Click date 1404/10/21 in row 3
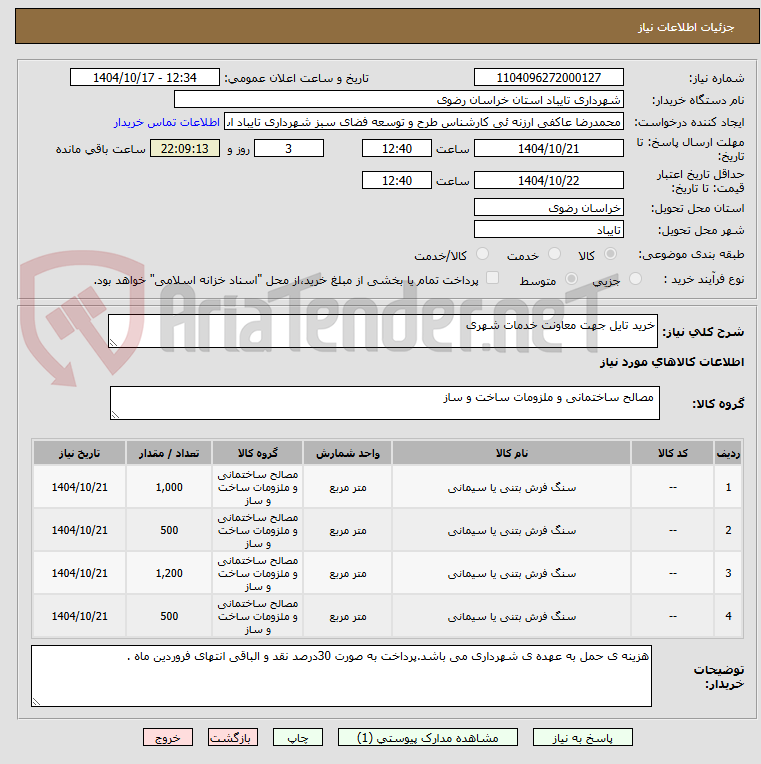 (79, 573)
